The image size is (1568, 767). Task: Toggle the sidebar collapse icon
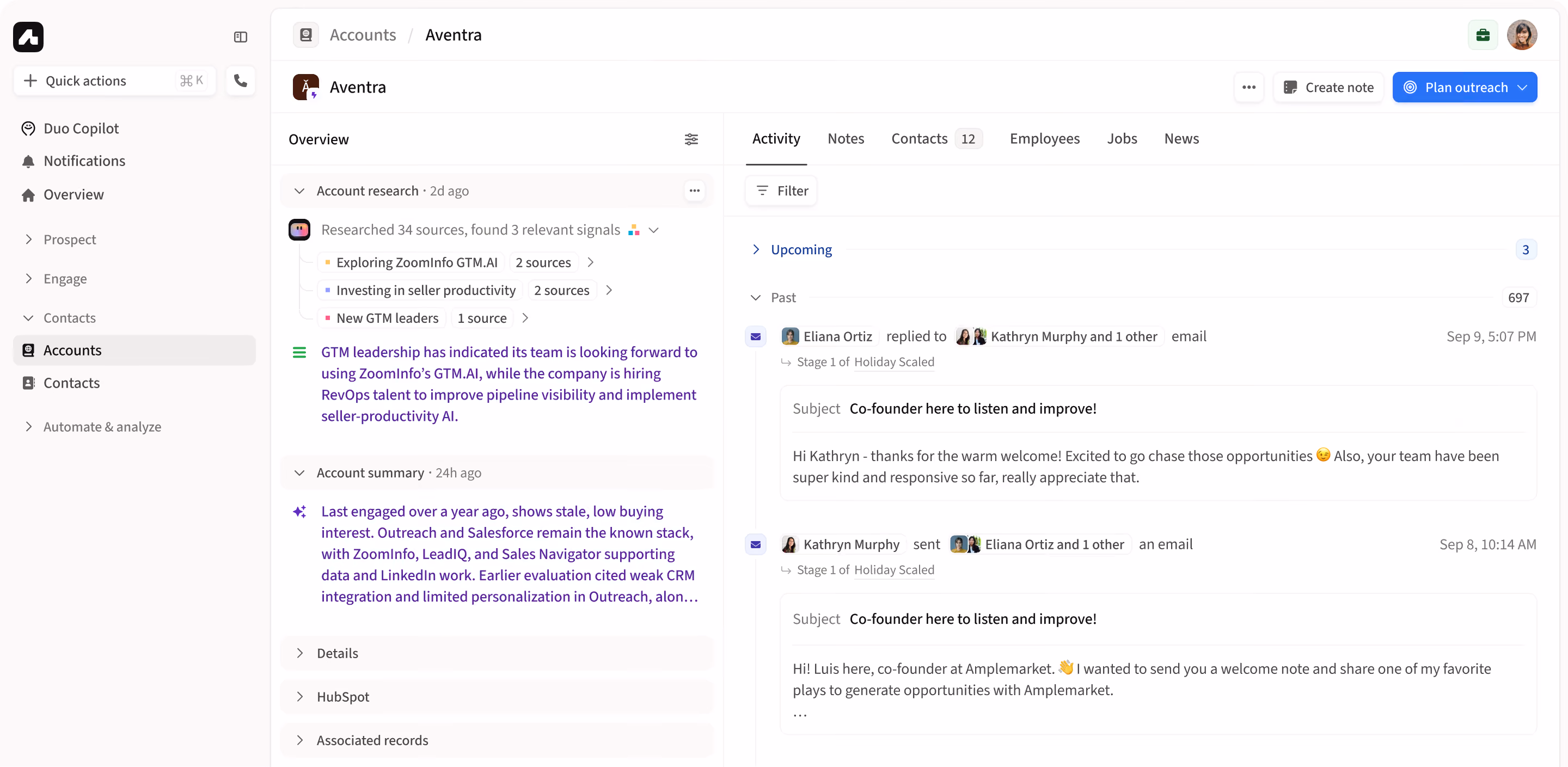click(x=241, y=37)
